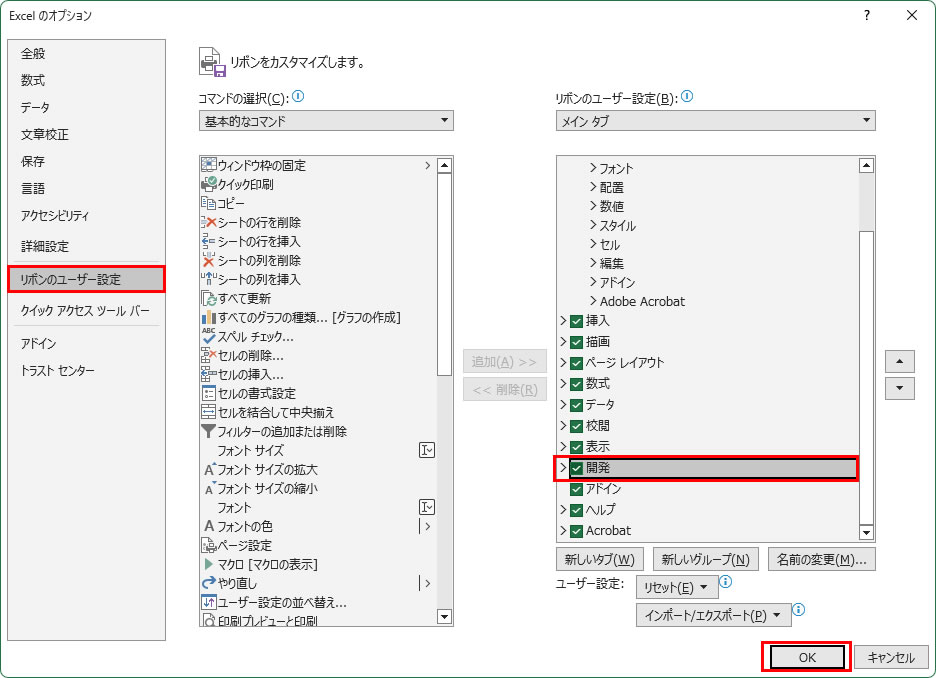Select the シートの行を挿入 icon

click(208, 241)
